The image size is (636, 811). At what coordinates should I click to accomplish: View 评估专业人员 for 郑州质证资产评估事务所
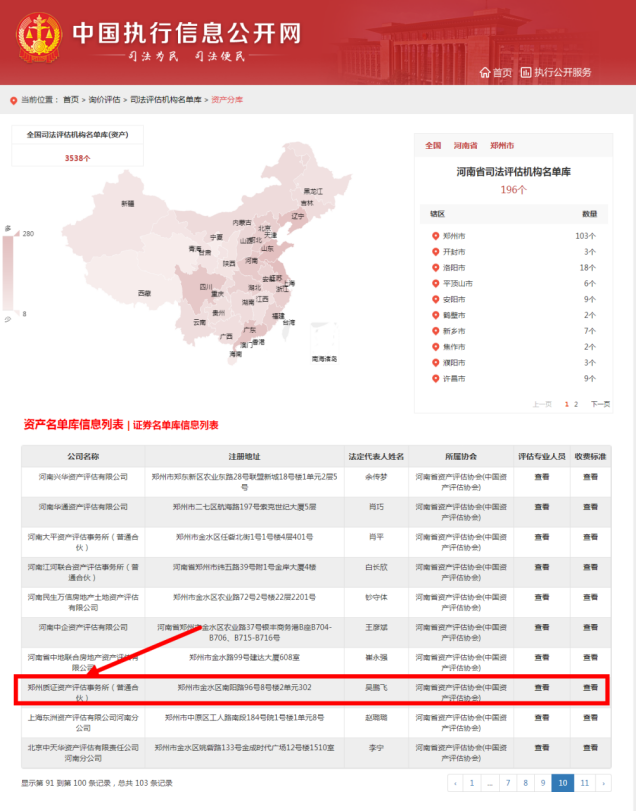point(542,687)
